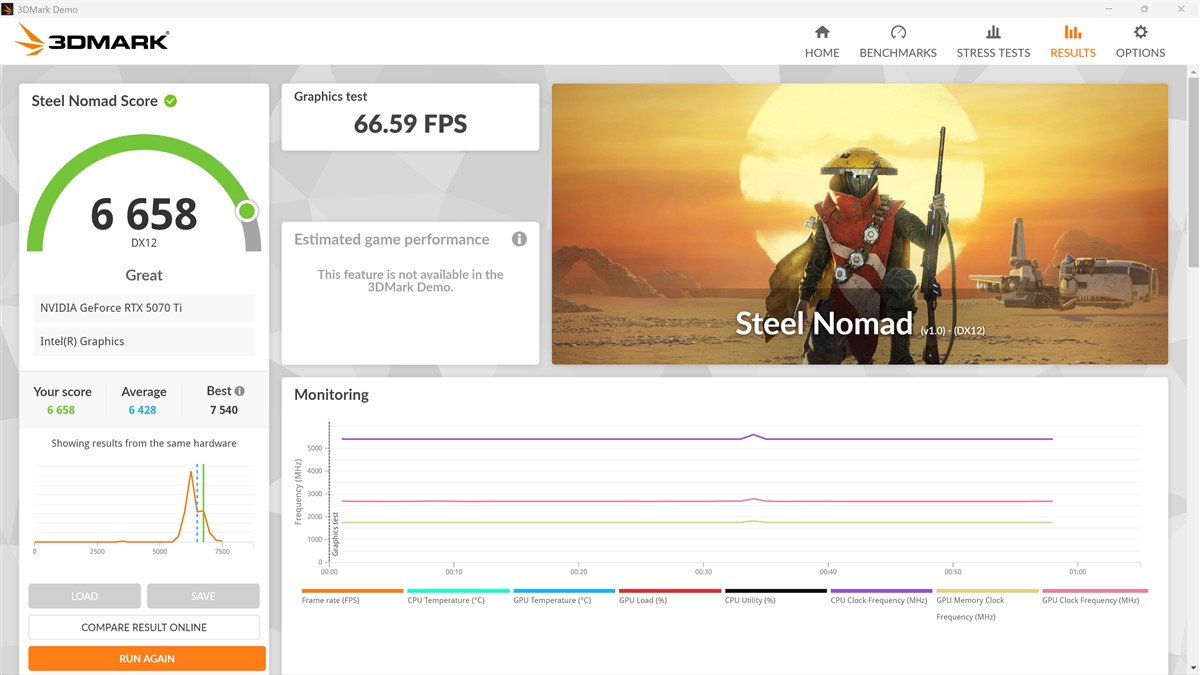Image resolution: width=1200 pixels, height=675 pixels.
Task: Toggle the GPU Load (%) legend series
Action: pyautogui.click(x=669, y=596)
